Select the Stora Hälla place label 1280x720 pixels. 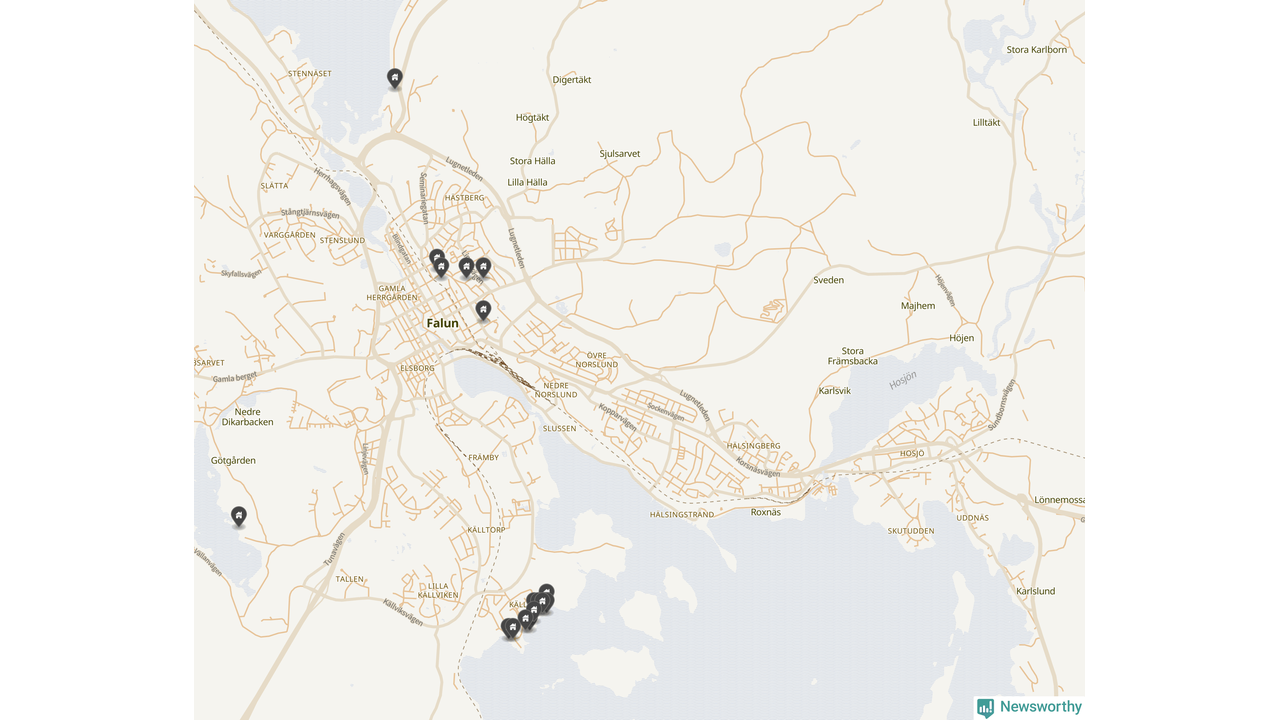click(532, 161)
